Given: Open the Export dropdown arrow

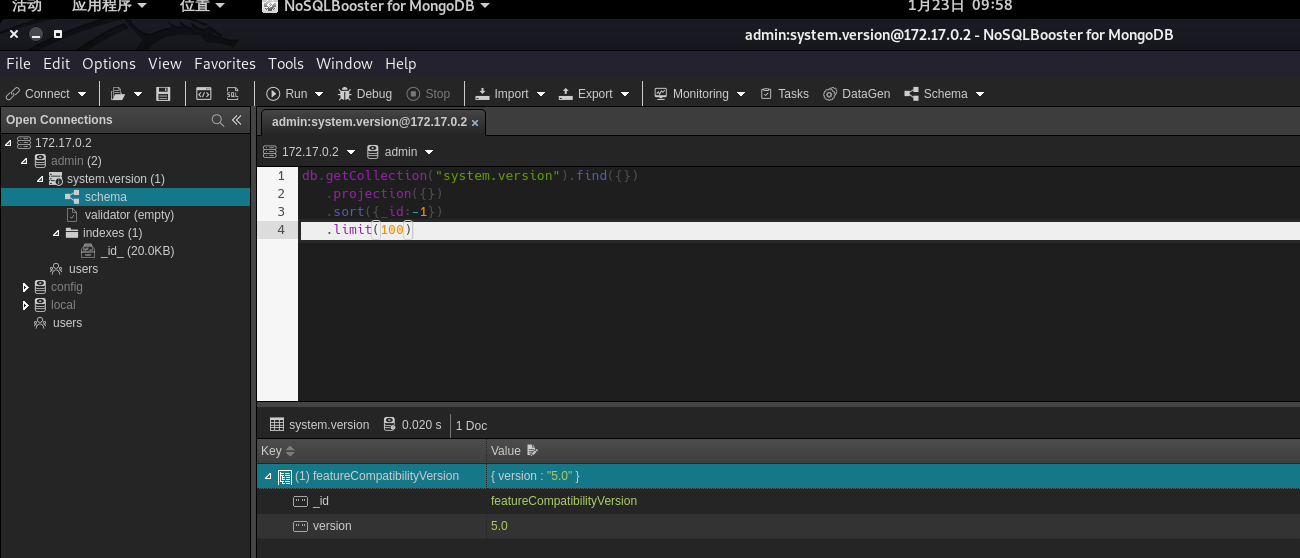Looking at the screenshot, I should [x=625, y=94].
